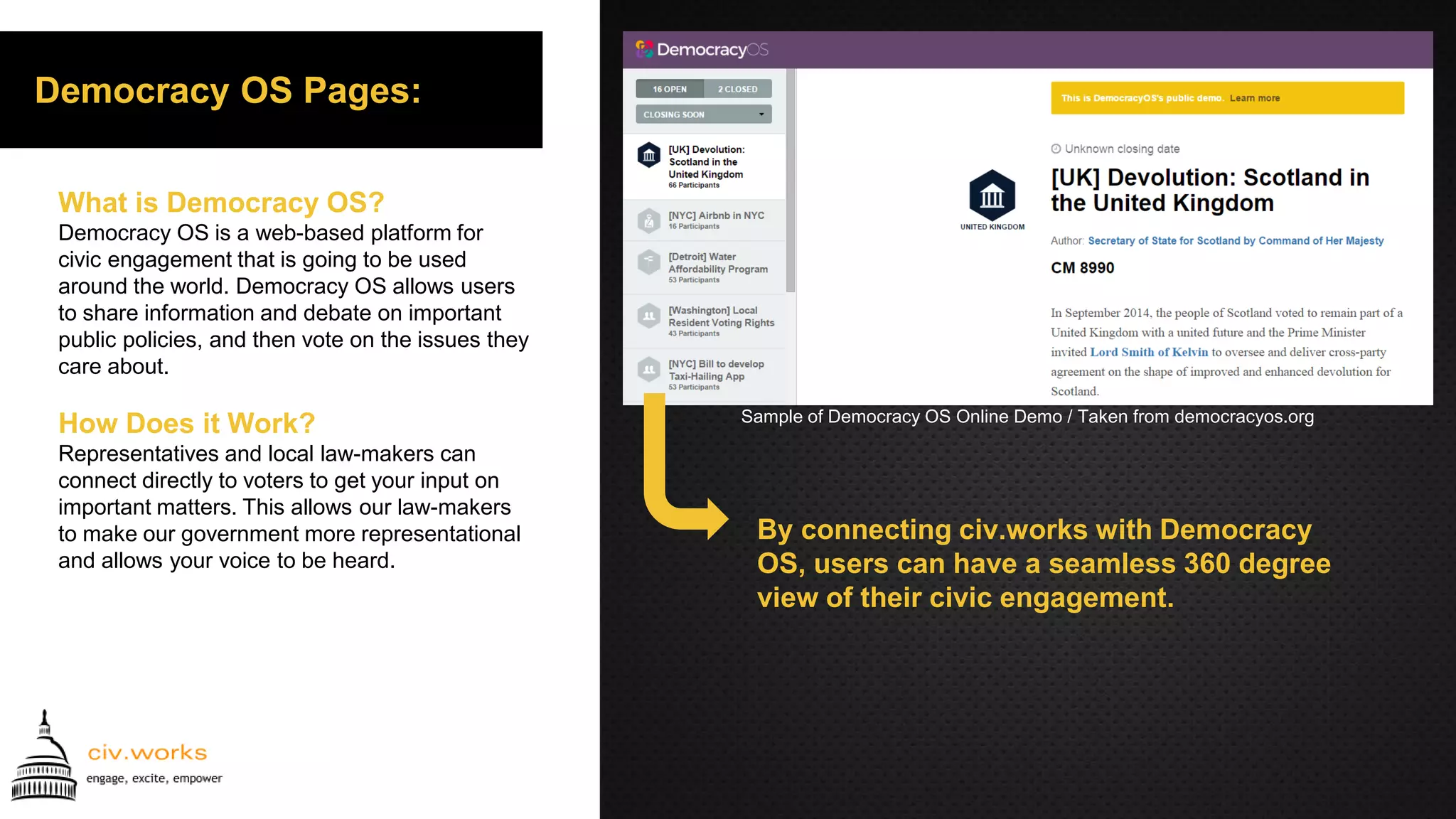Select the UK Devolution Scotland topic icon

coord(648,155)
